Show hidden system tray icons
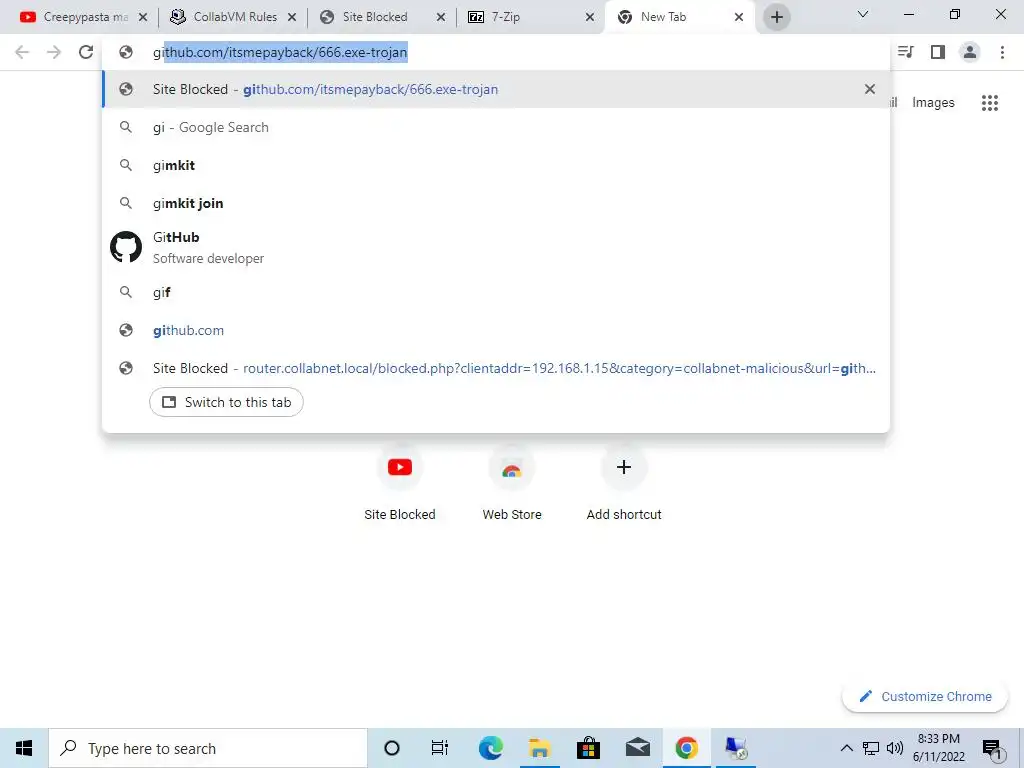The height and width of the screenshot is (768, 1024). tap(846, 748)
